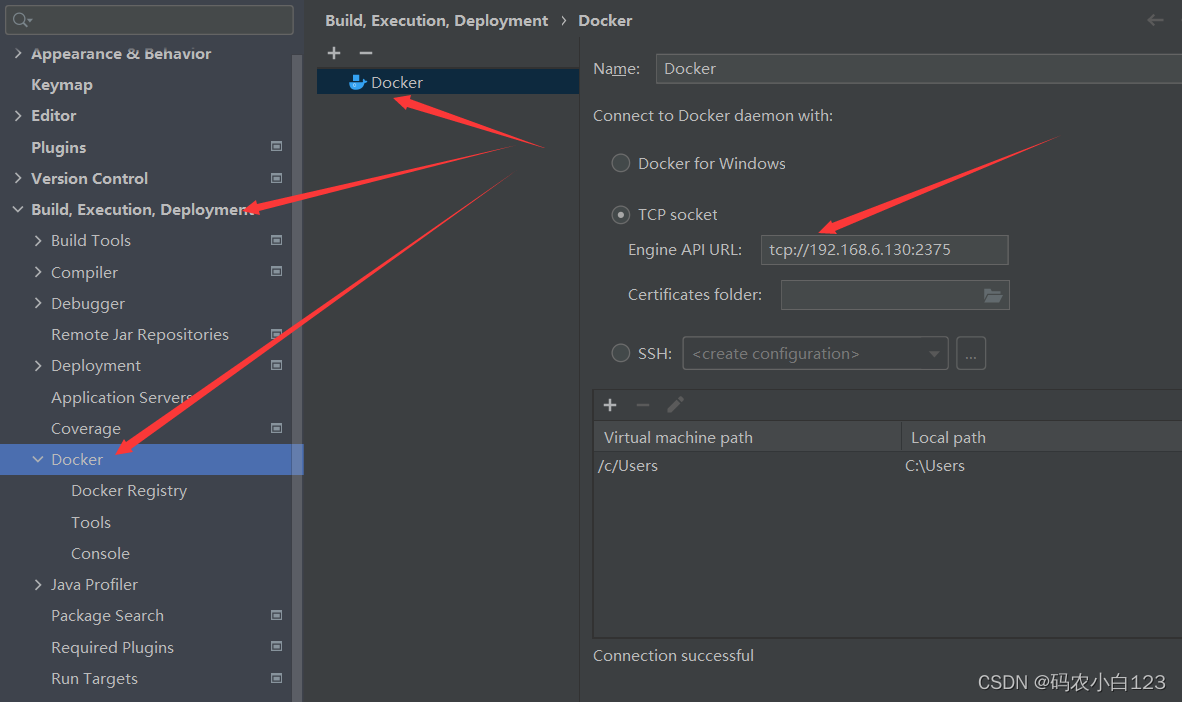Click the settings tree scrollbar
The image size is (1182, 702).
(x=297, y=377)
